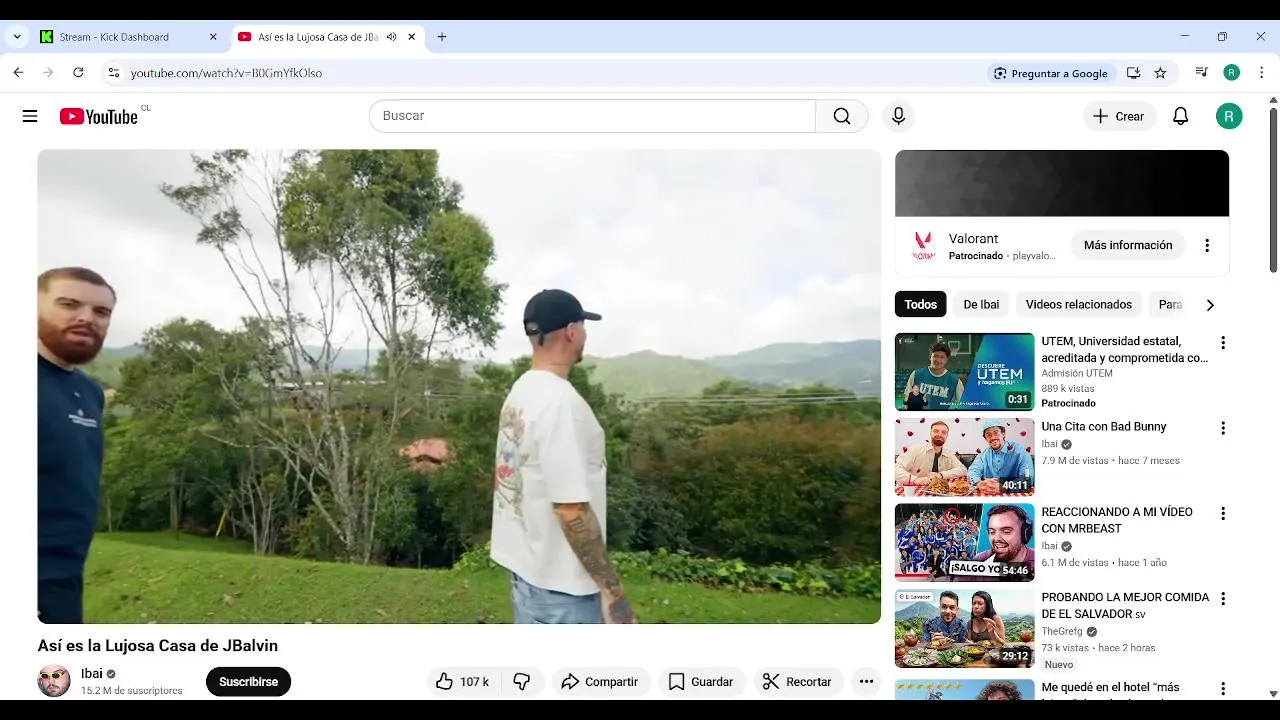Close the YouTube video tab
This screenshot has width=1280, height=720.
click(x=412, y=37)
